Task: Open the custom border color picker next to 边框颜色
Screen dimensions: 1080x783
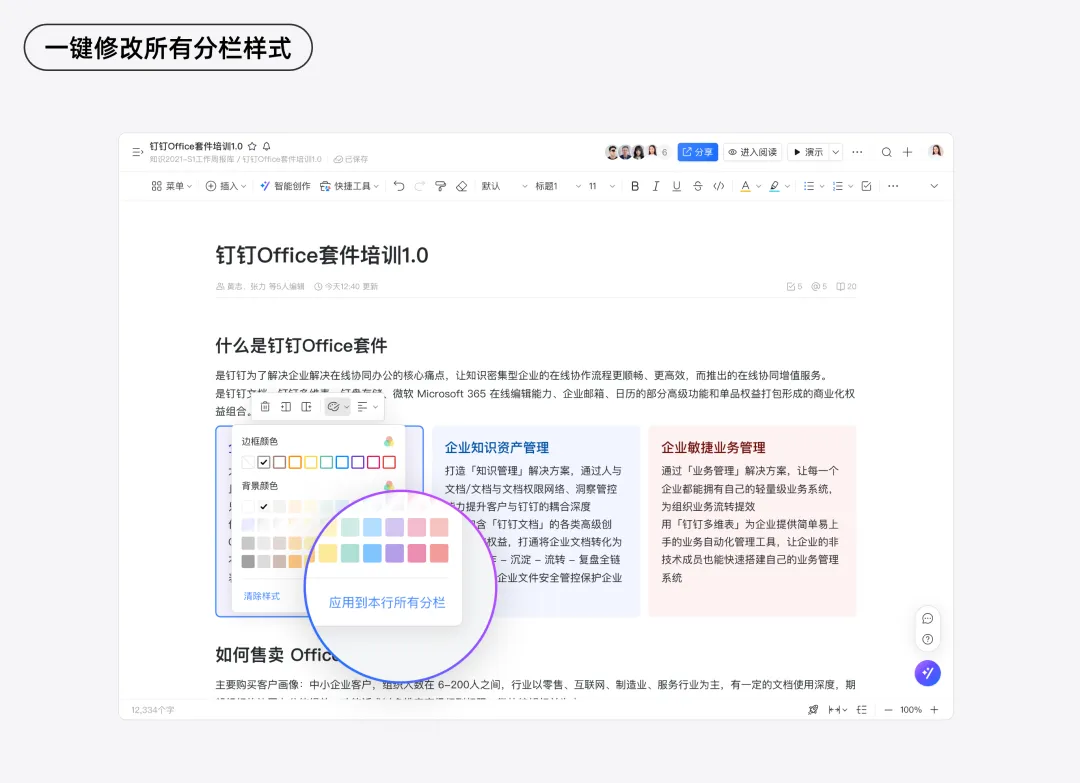Action: click(389, 441)
